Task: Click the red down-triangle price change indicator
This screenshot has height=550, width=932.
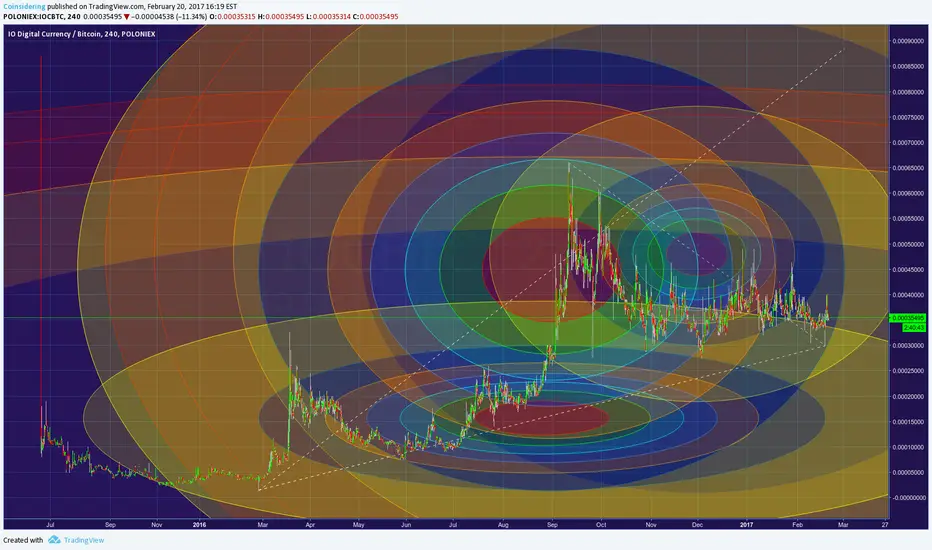Action: (x=127, y=17)
